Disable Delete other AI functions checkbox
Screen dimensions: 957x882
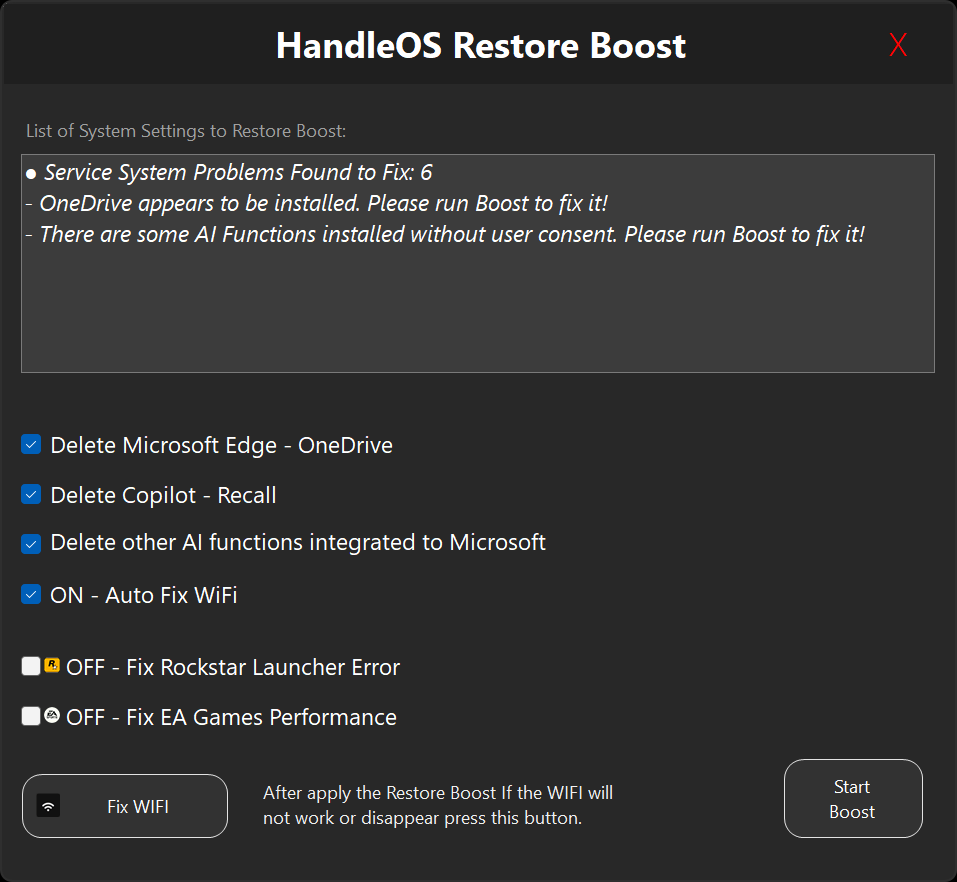pyautogui.click(x=32, y=544)
